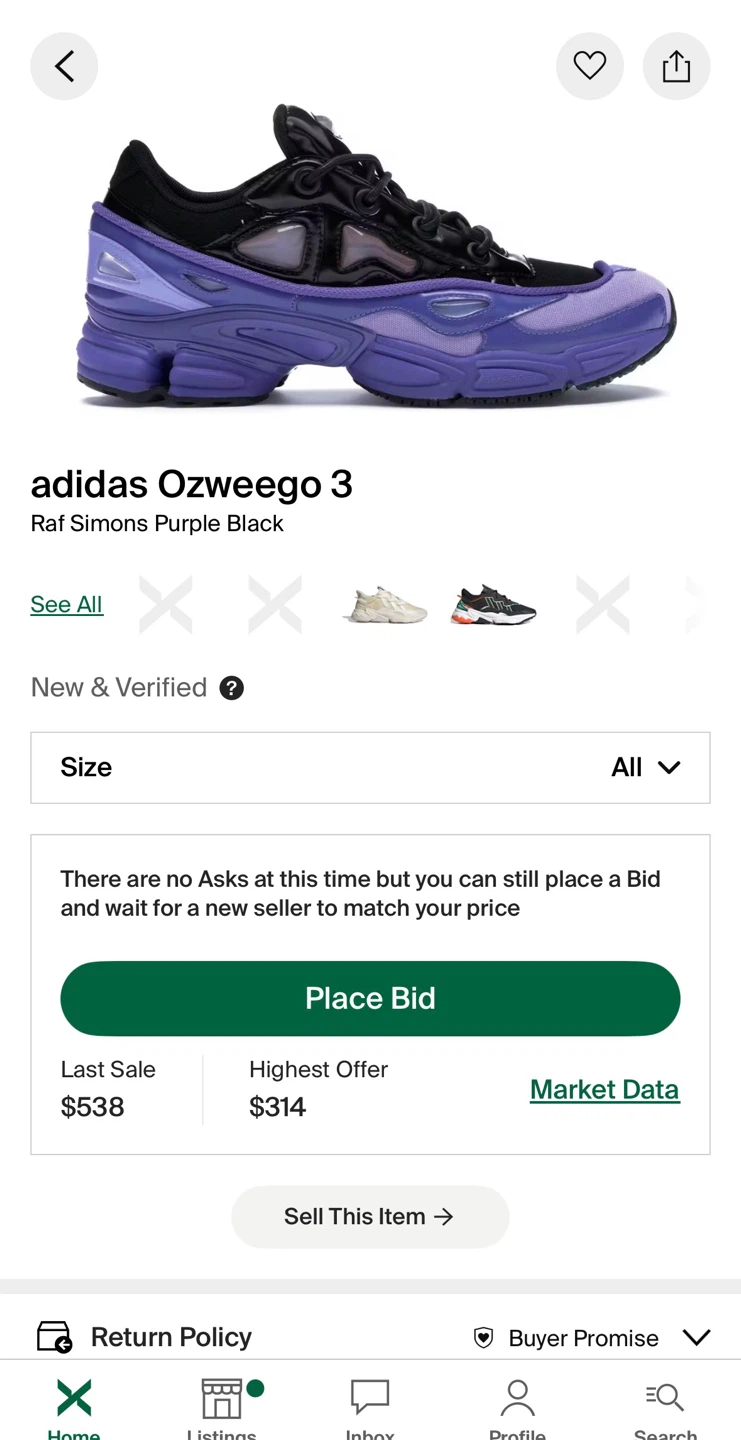Expand the Buyer Promise section
The image size is (741, 1440).
tap(696, 1337)
